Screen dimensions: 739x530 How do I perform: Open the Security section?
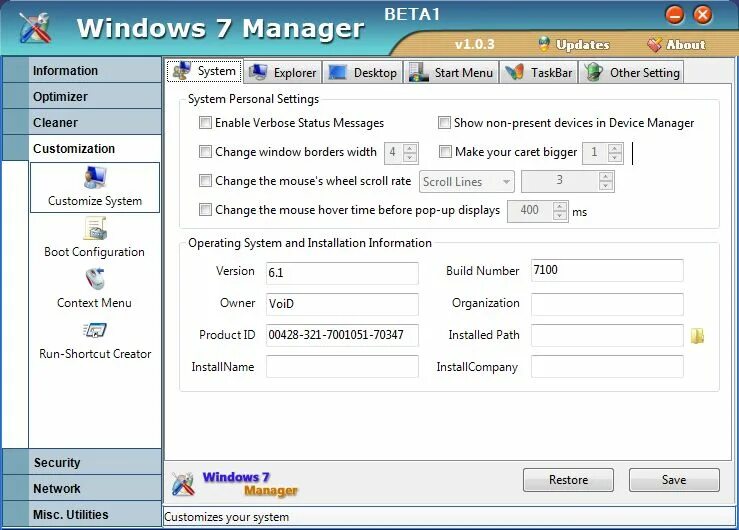(82, 463)
